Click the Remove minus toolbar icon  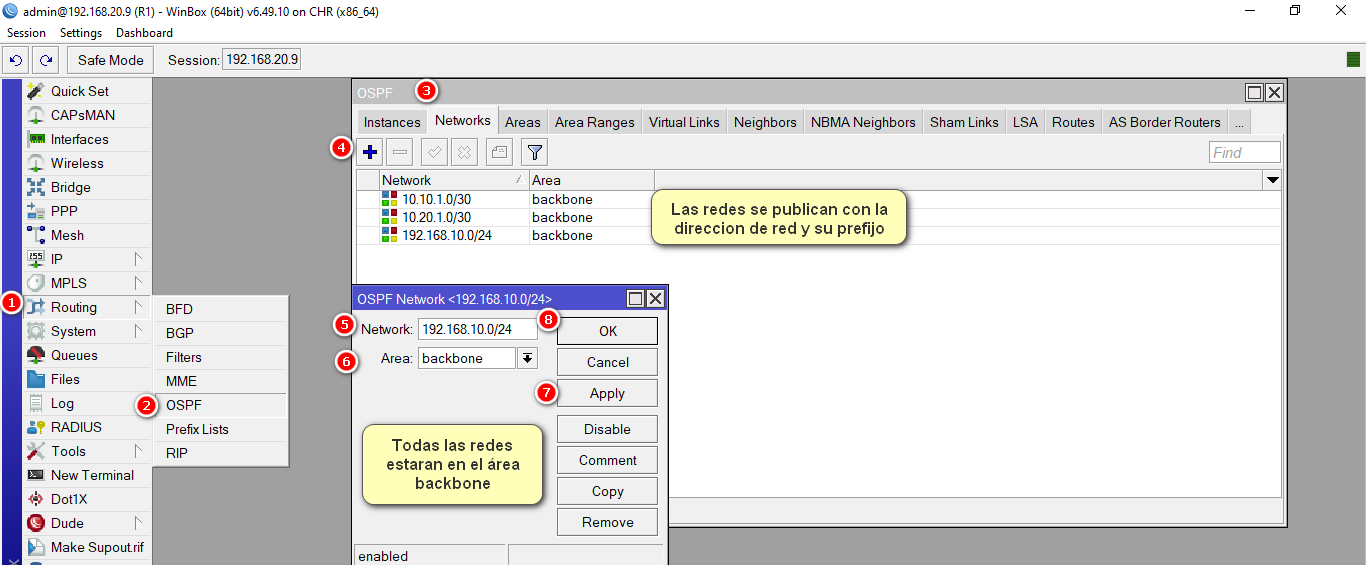point(399,153)
